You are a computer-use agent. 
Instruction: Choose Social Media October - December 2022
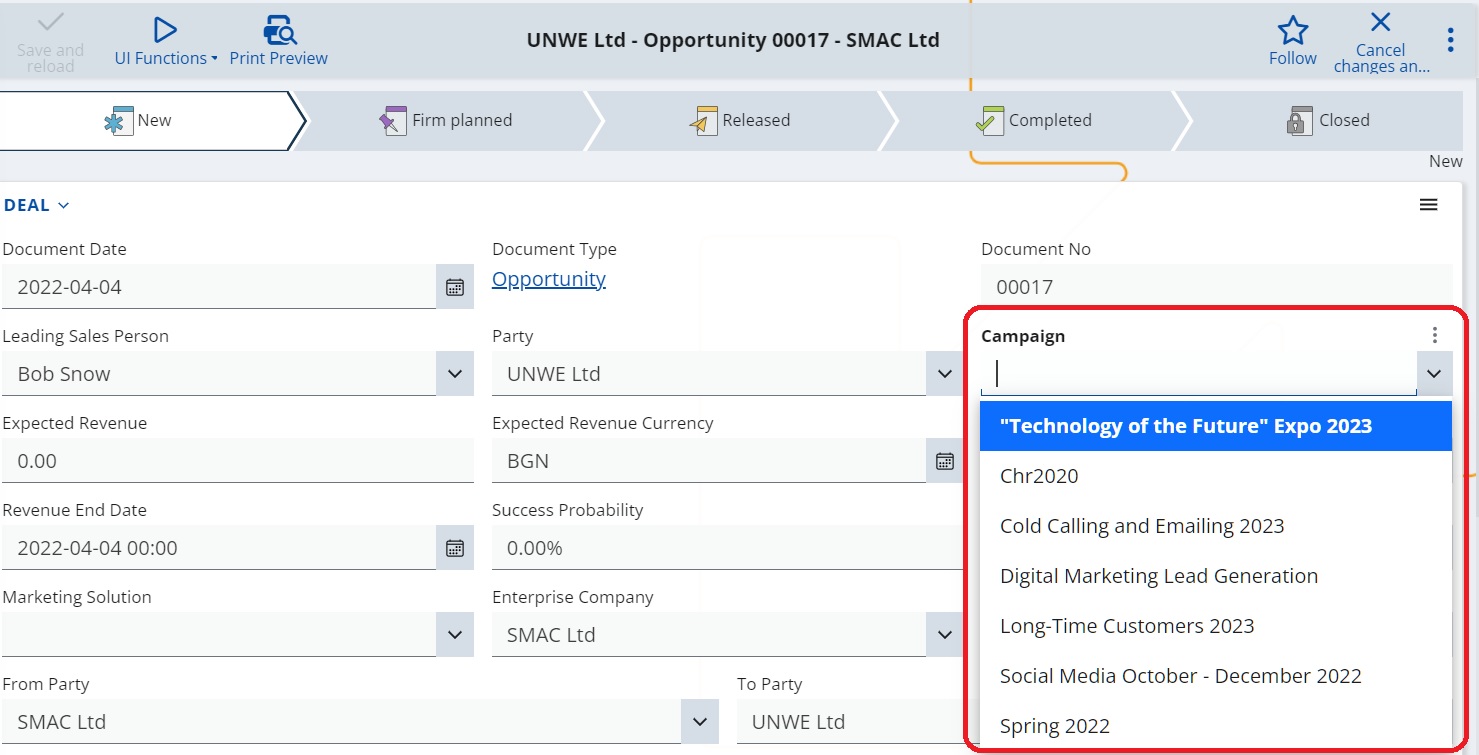click(x=1216, y=676)
